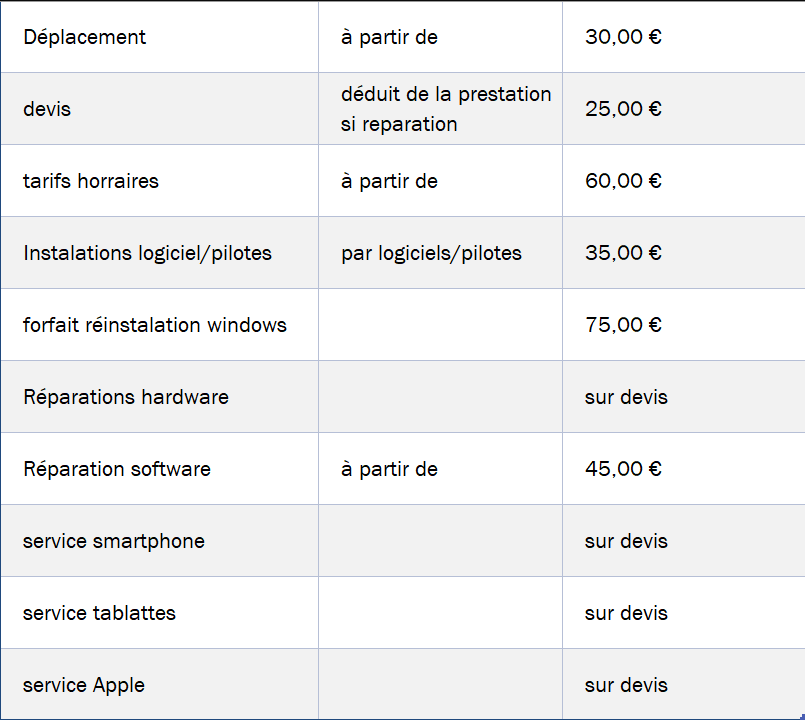Select the par logiciels/pilotes cell
This screenshot has width=805, height=720.
tap(440, 253)
